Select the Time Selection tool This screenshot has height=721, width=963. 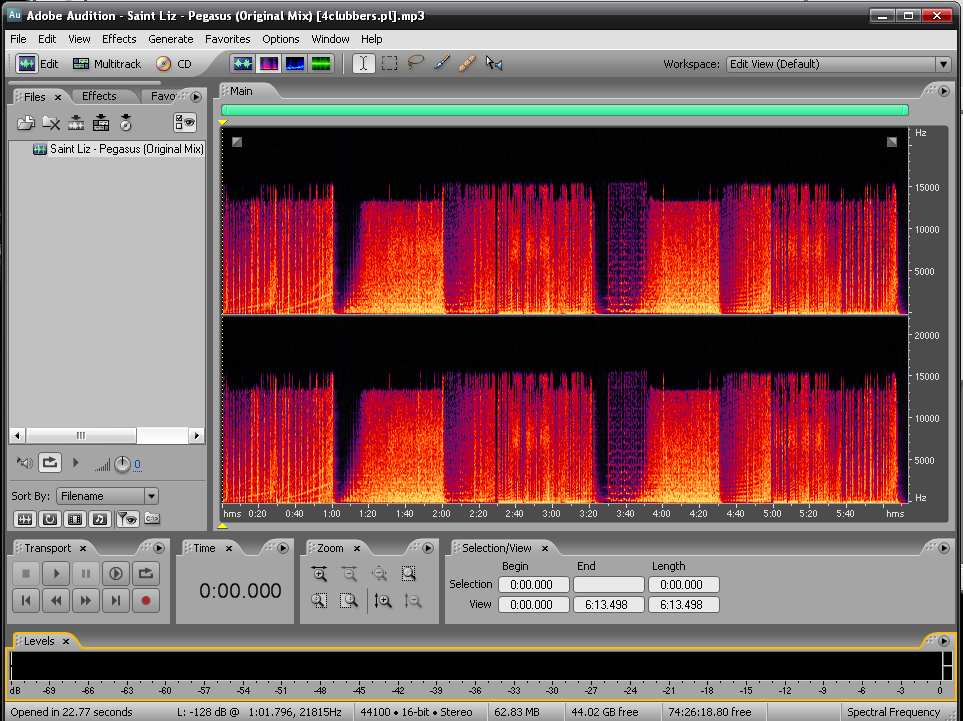coord(364,64)
